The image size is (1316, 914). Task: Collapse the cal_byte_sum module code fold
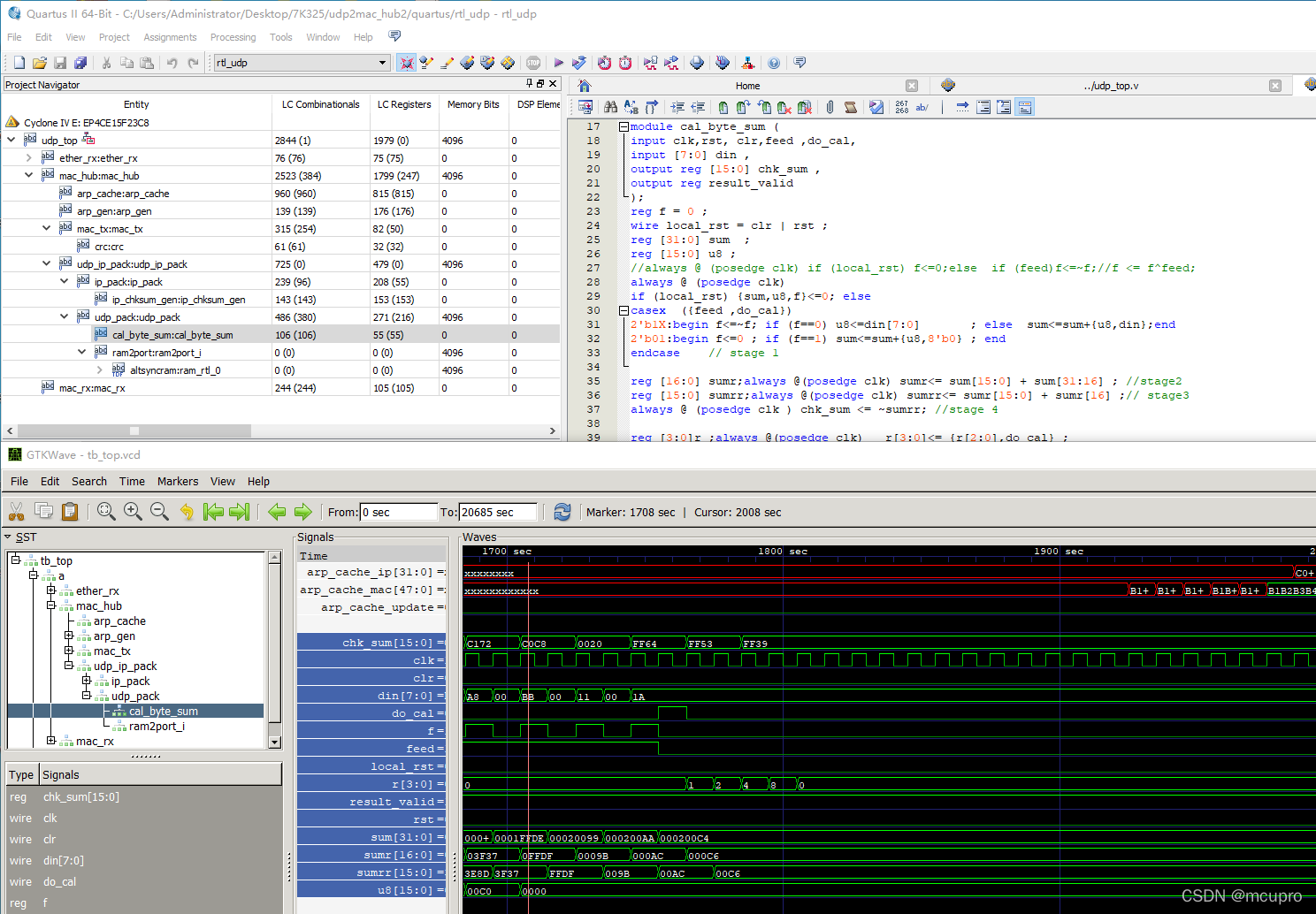[624, 127]
